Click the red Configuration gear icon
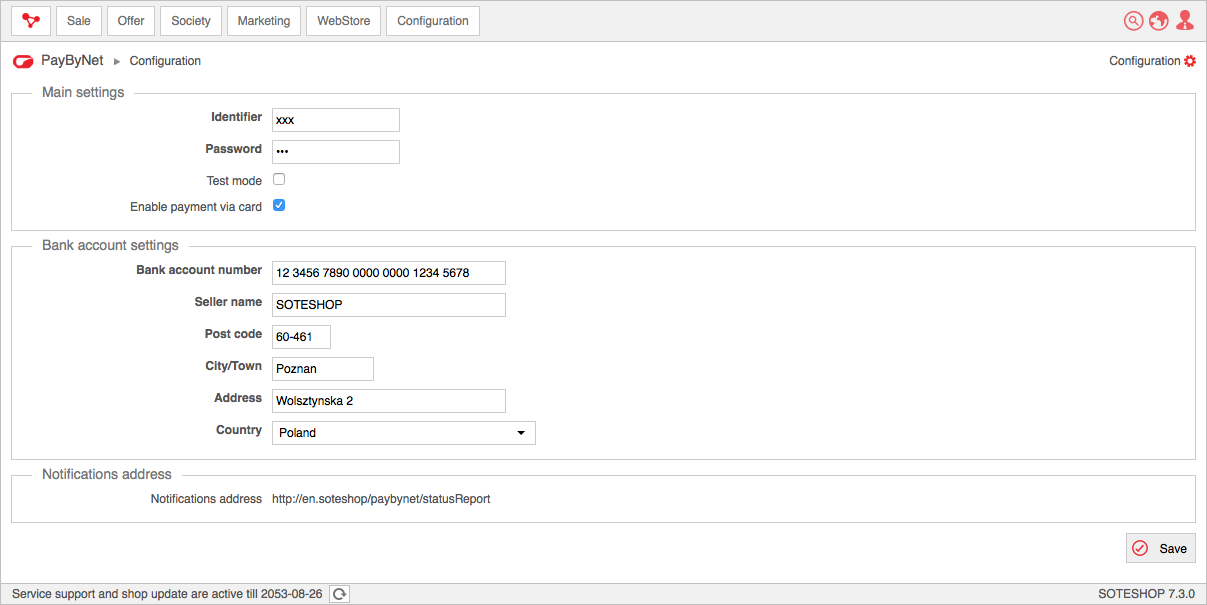Screen dimensions: 1207x605 [1190, 61]
